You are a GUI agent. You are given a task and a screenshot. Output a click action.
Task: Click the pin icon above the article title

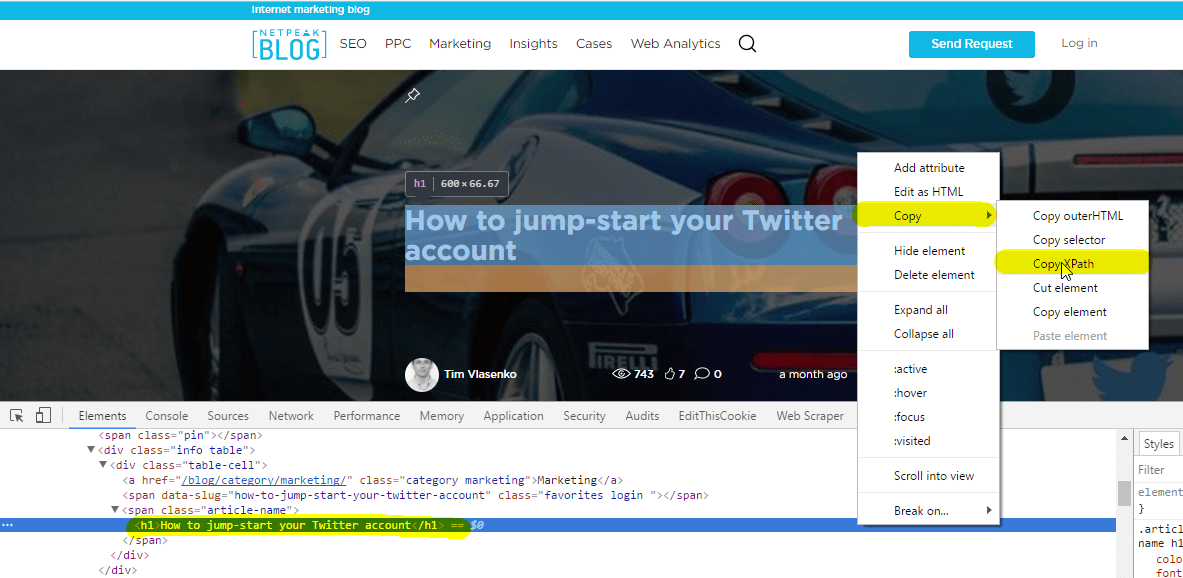point(412,96)
